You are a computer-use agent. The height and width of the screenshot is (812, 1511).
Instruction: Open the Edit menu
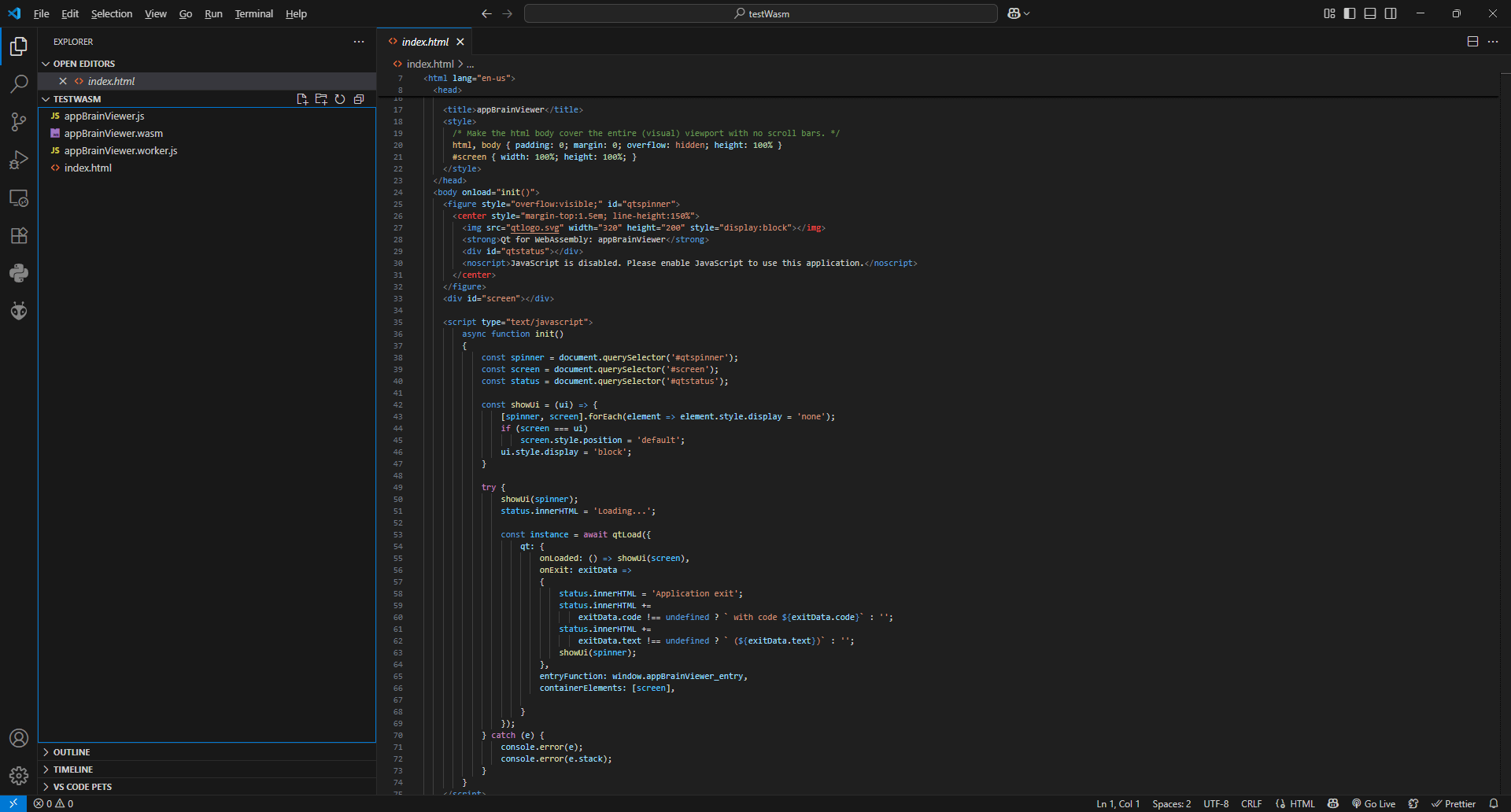point(70,13)
